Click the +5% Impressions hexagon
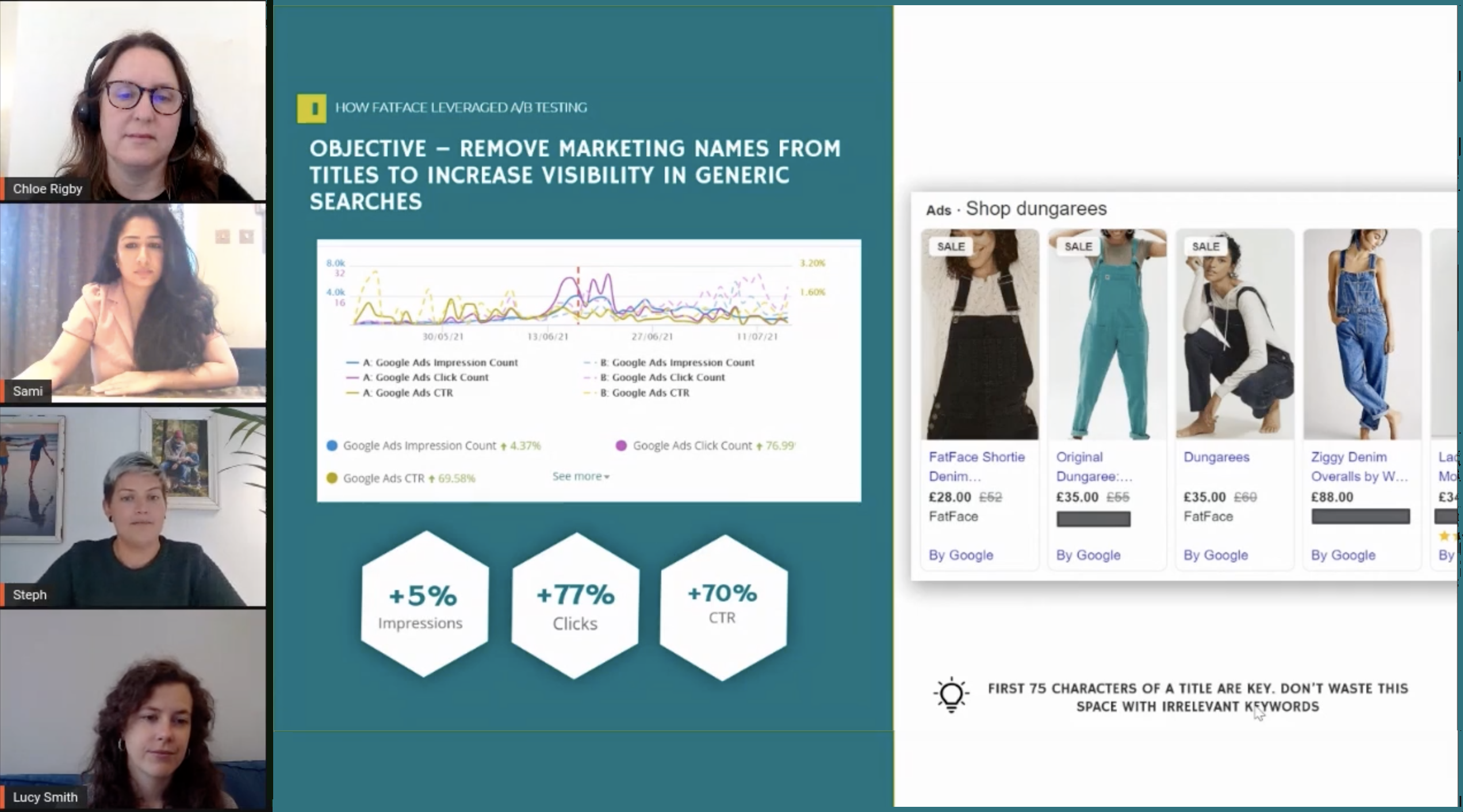Viewport: 1463px width, 812px height. click(424, 604)
